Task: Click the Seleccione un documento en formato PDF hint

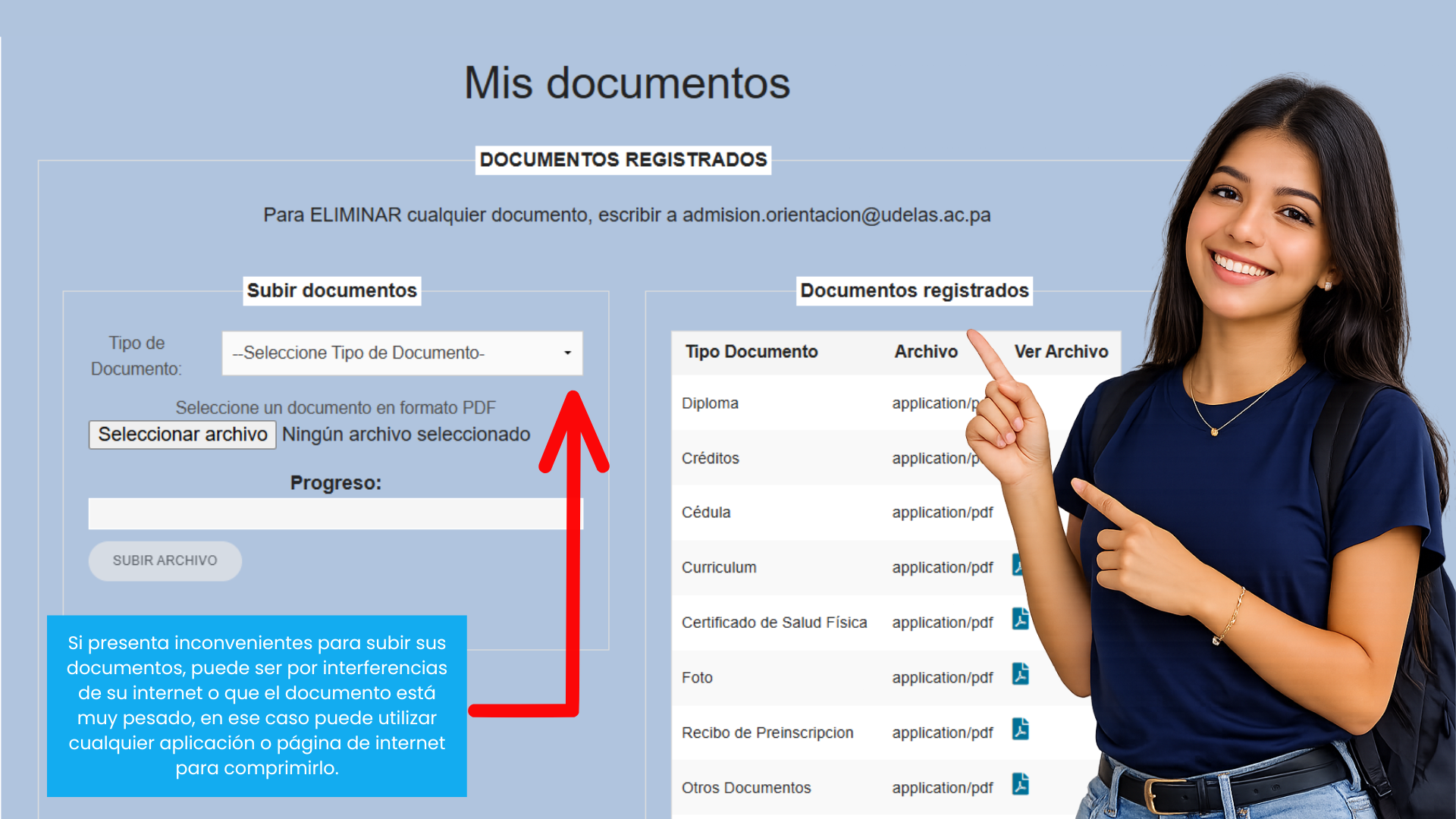Action: [335, 408]
